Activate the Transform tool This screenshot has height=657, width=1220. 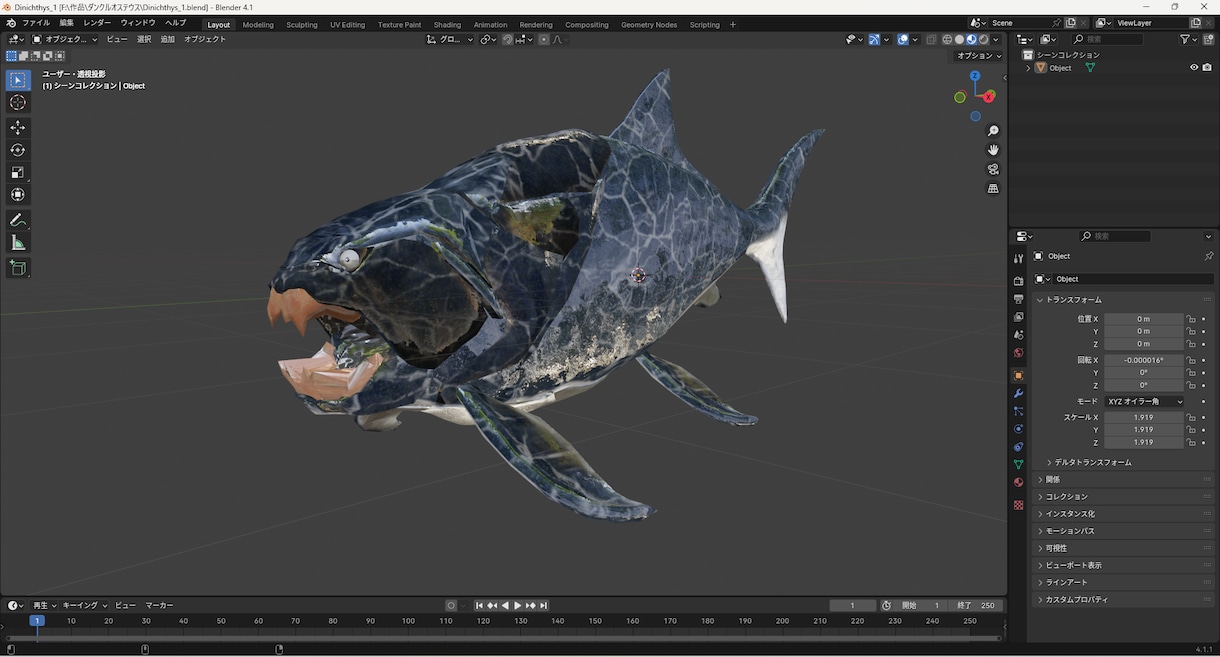tap(18, 194)
